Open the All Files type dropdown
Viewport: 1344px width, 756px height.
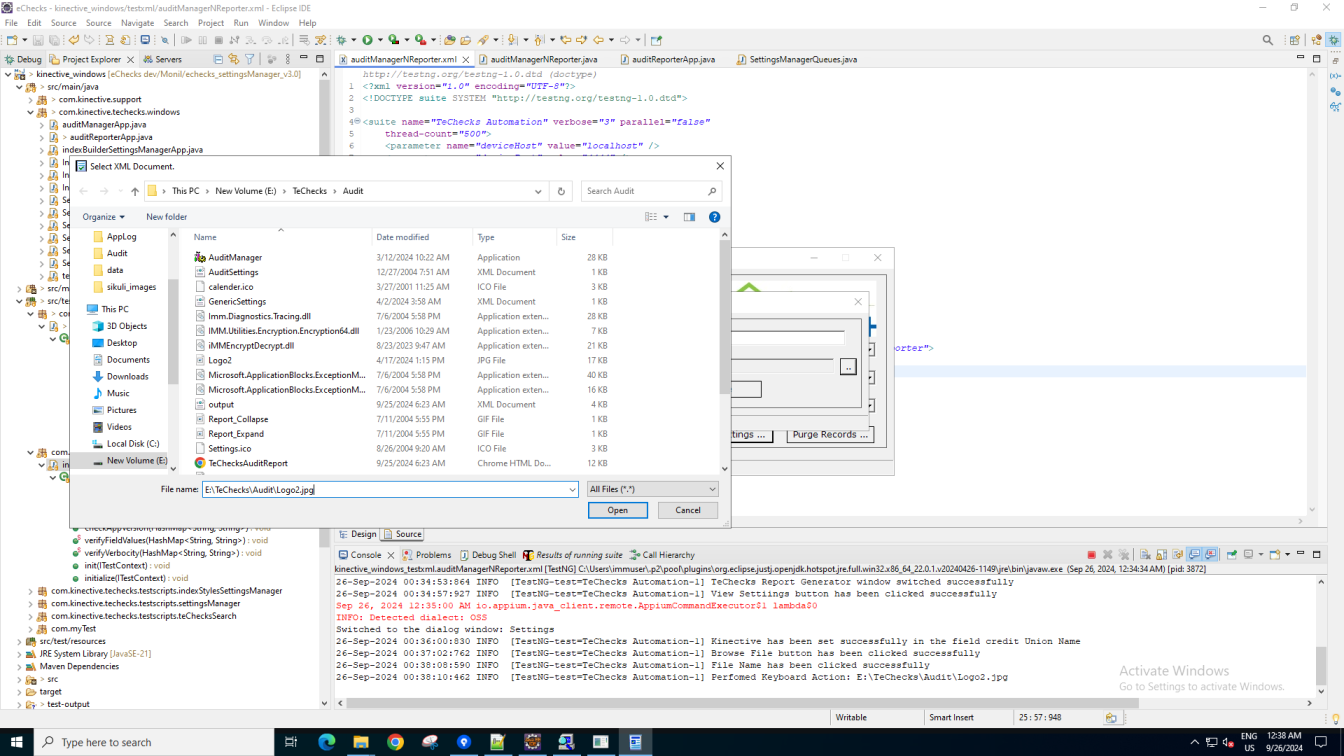[x=652, y=489]
